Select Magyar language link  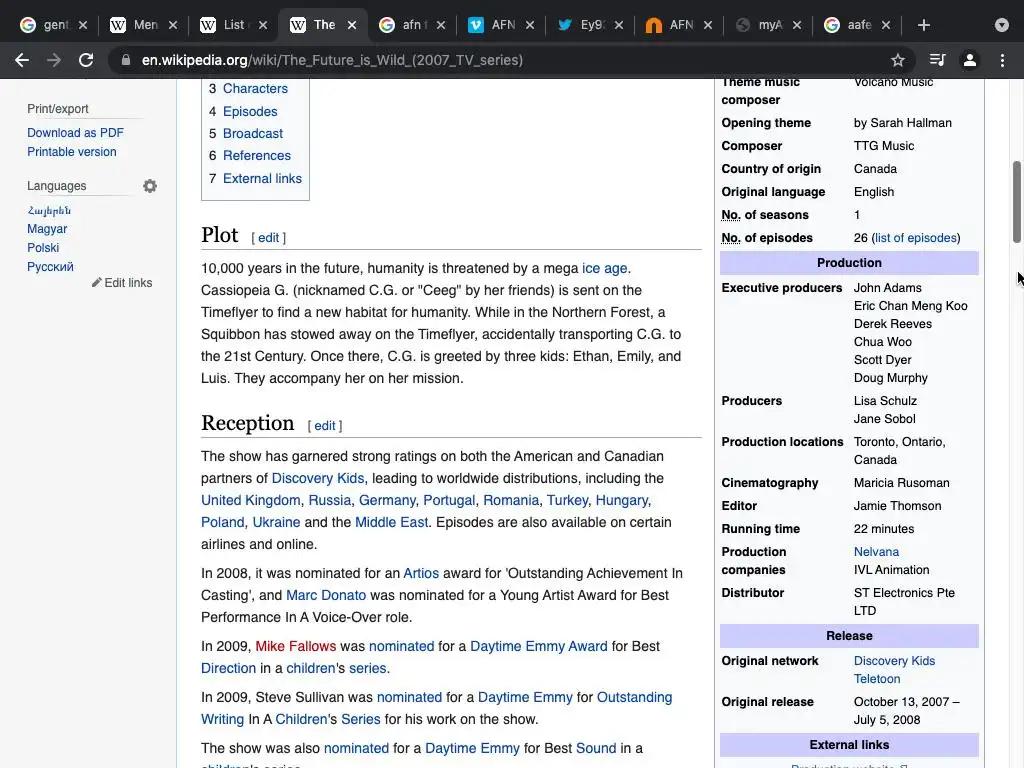47,229
